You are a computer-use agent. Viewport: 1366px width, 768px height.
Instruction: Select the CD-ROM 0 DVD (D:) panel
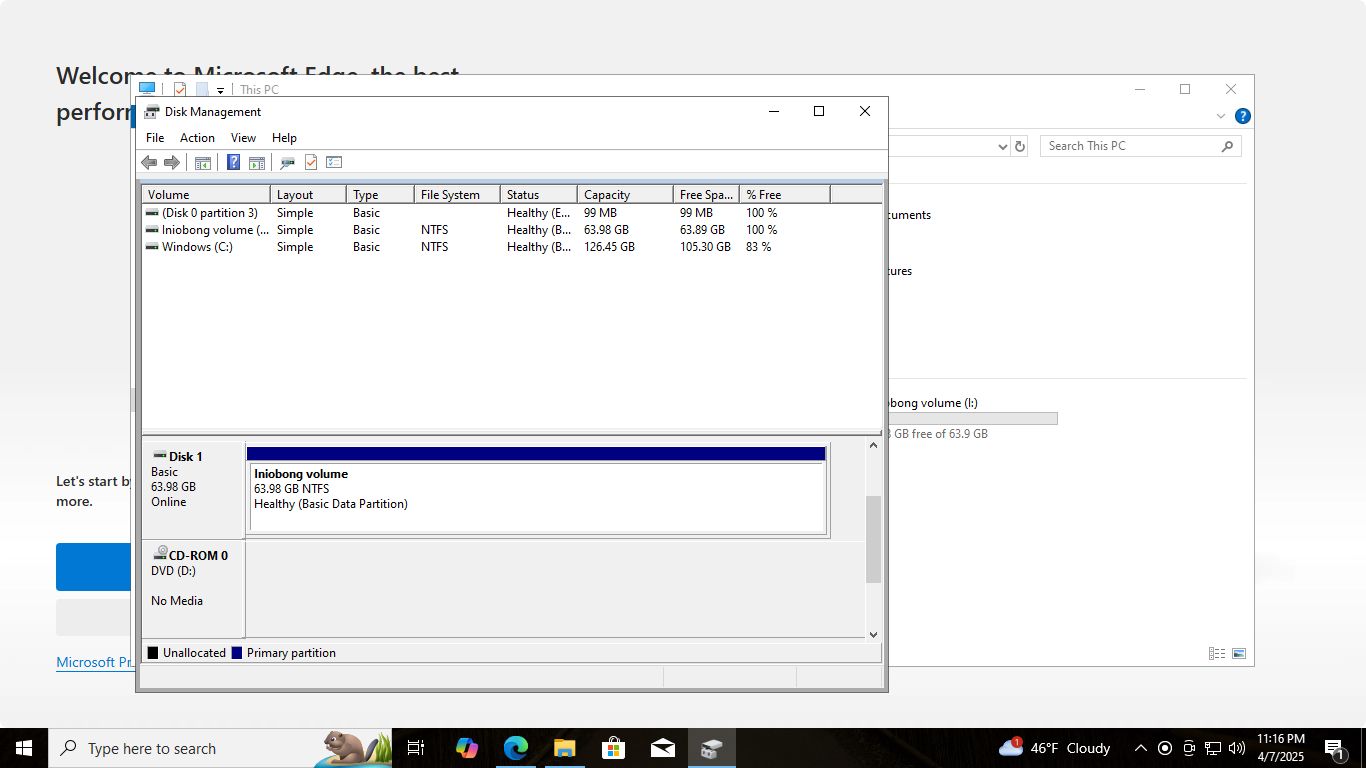click(193, 589)
